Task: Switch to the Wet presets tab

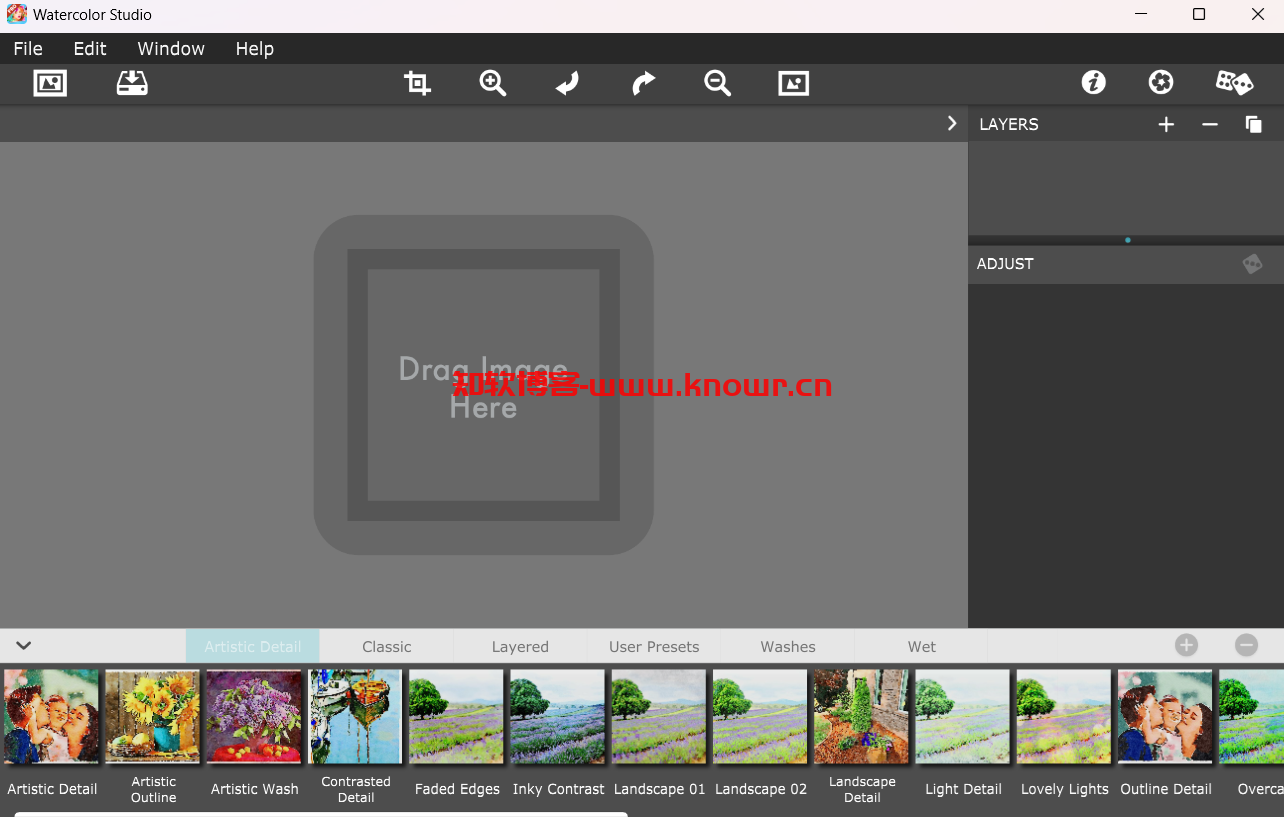Action: [x=922, y=646]
